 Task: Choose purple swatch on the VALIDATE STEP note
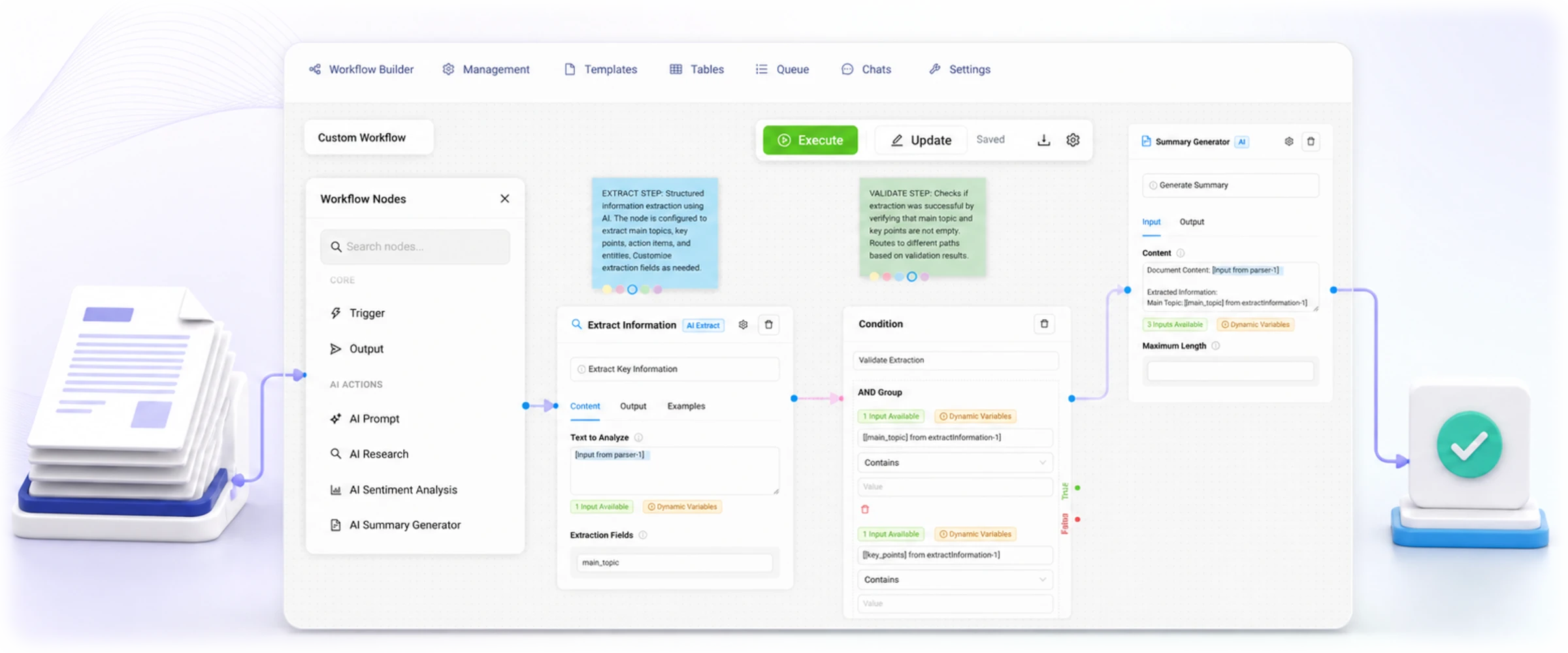click(x=924, y=277)
